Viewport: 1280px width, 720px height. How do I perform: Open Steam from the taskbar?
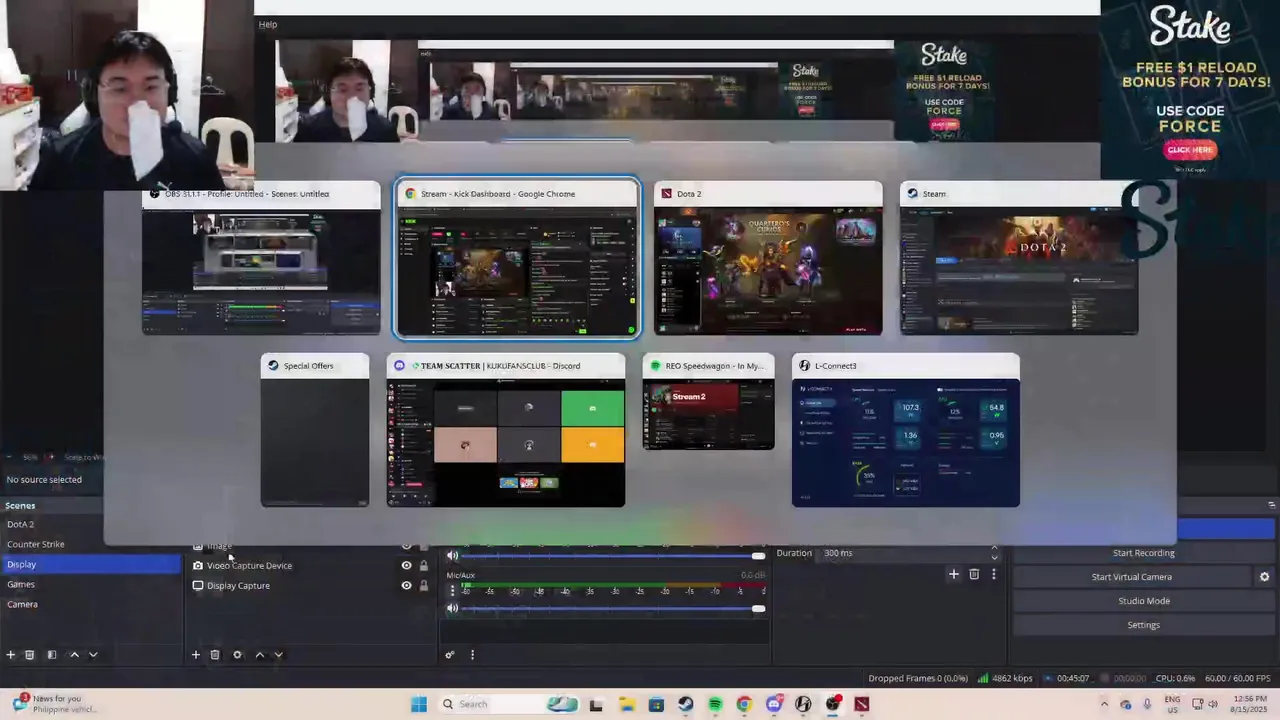(x=686, y=704)
